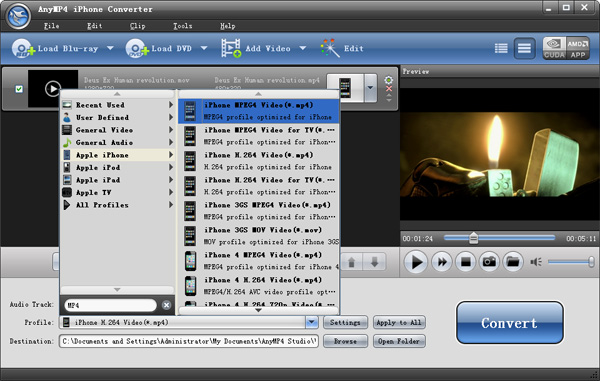Click Apply to All button
Screen dimensions: 600x381
pos(399,322)
